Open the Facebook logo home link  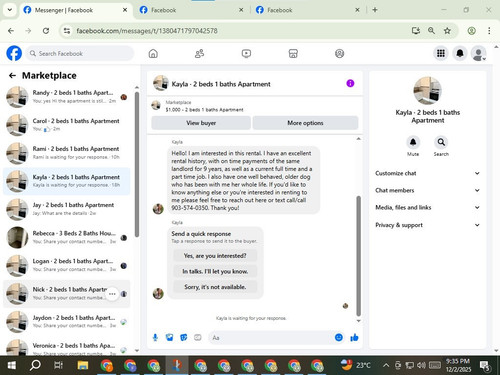14,53
